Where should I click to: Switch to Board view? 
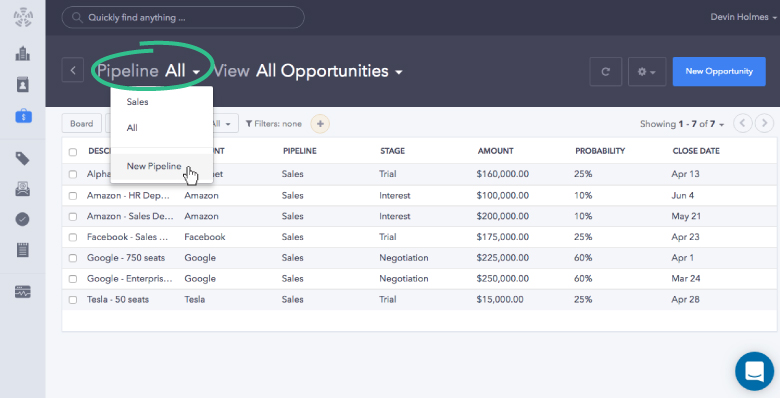click(82, 123)
